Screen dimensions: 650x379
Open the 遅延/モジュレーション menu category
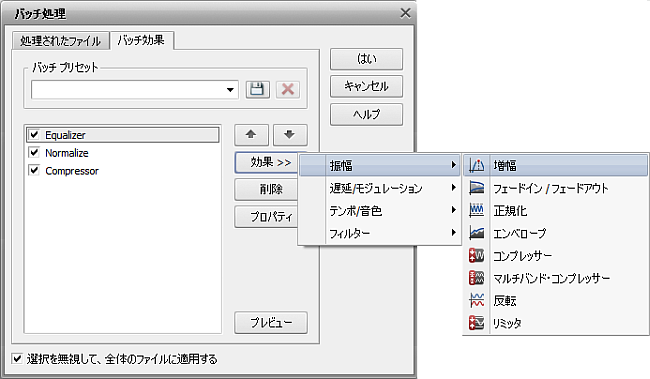click(380, 188)
